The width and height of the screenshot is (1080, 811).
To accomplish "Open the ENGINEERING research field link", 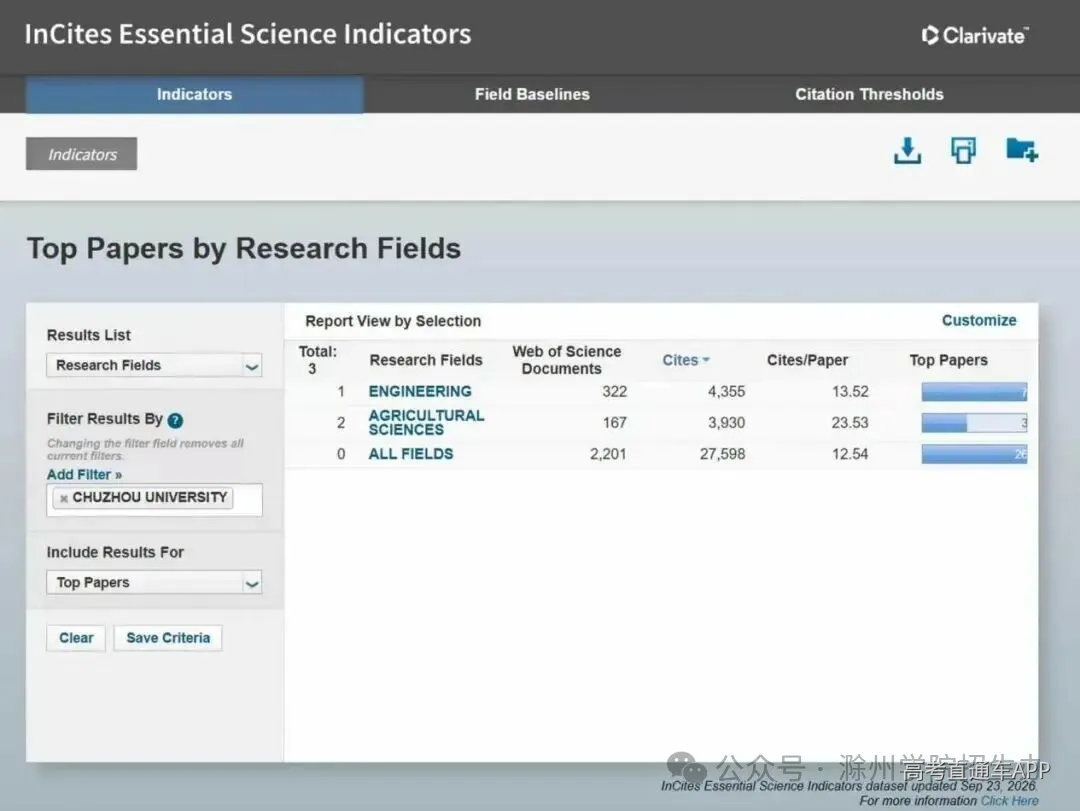I will pyautogui.click(x=420, y=391).
